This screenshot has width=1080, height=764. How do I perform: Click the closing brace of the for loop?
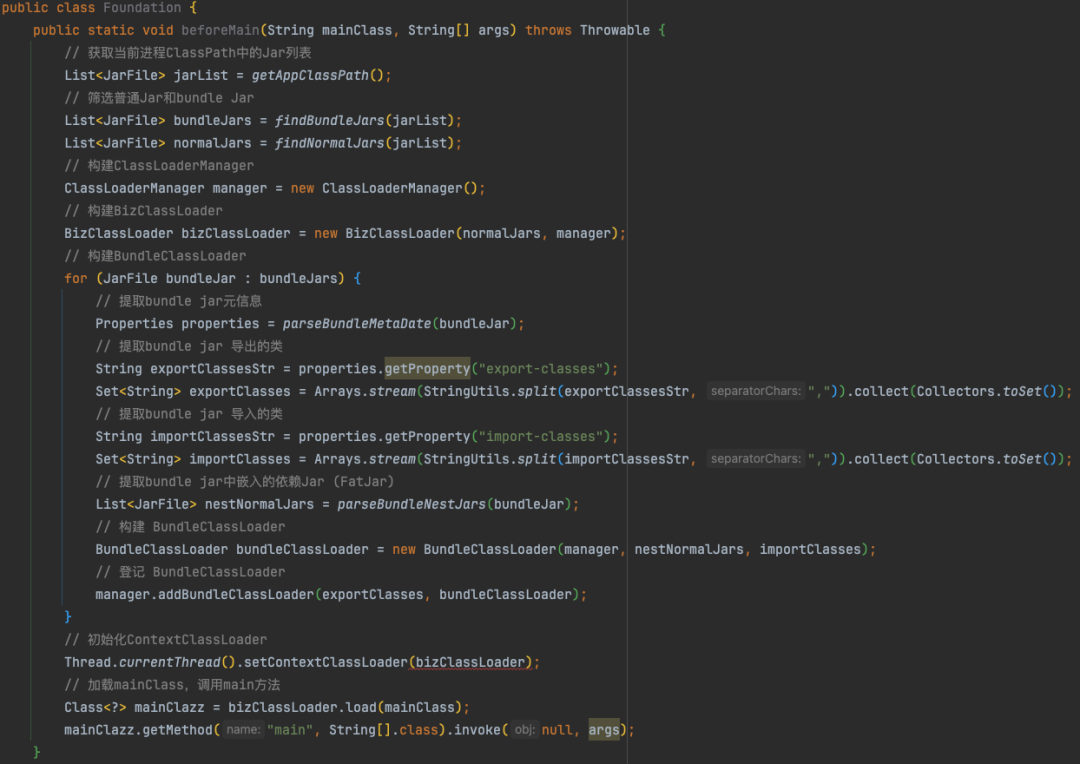click(68, 617)
